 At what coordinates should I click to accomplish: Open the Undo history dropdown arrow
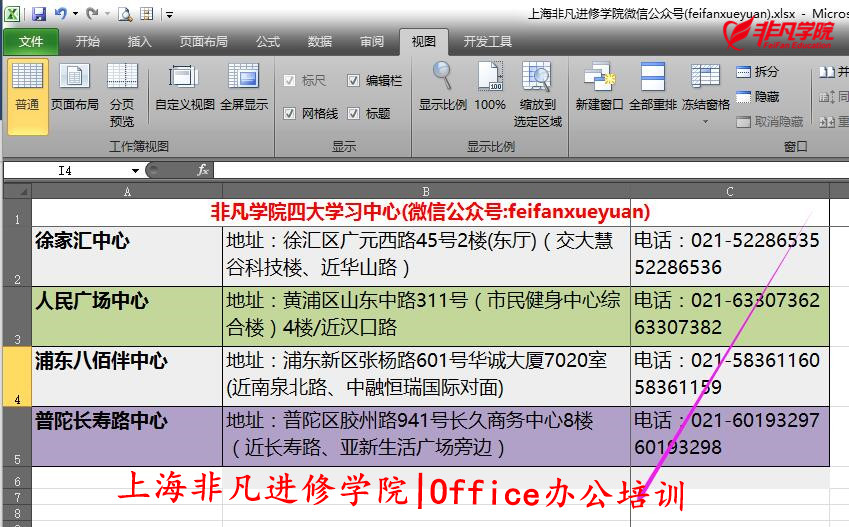(75, 14)
